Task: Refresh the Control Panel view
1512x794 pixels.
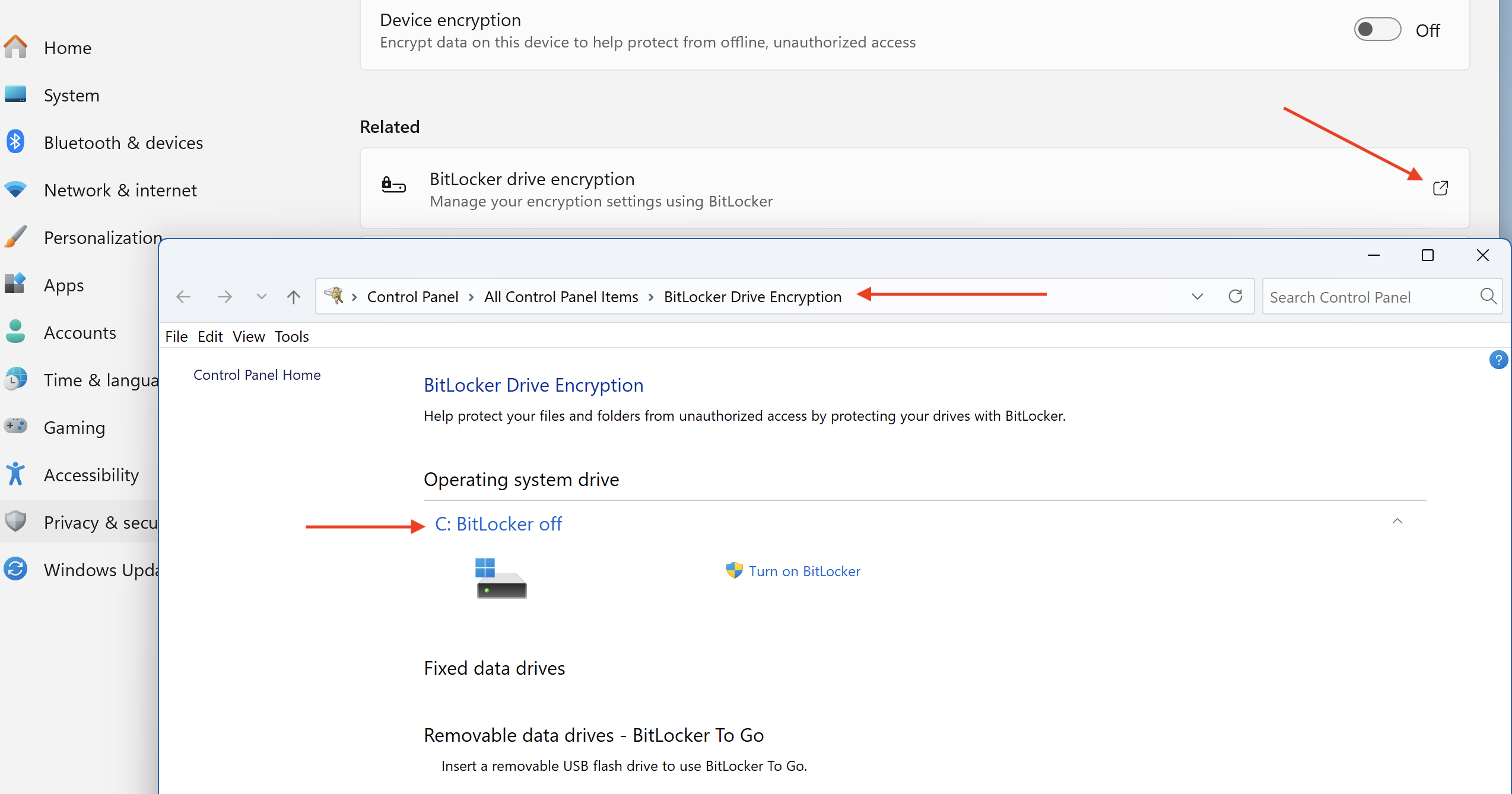Action: coord(1235,296)
